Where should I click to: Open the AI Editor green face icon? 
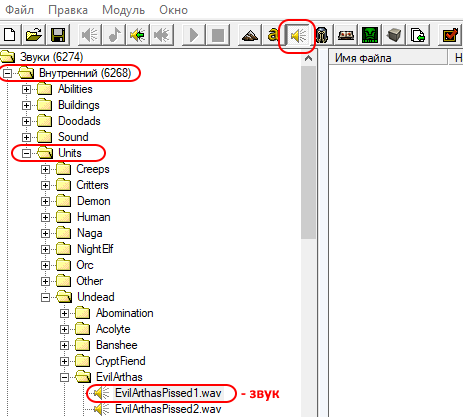click(370, 35)
